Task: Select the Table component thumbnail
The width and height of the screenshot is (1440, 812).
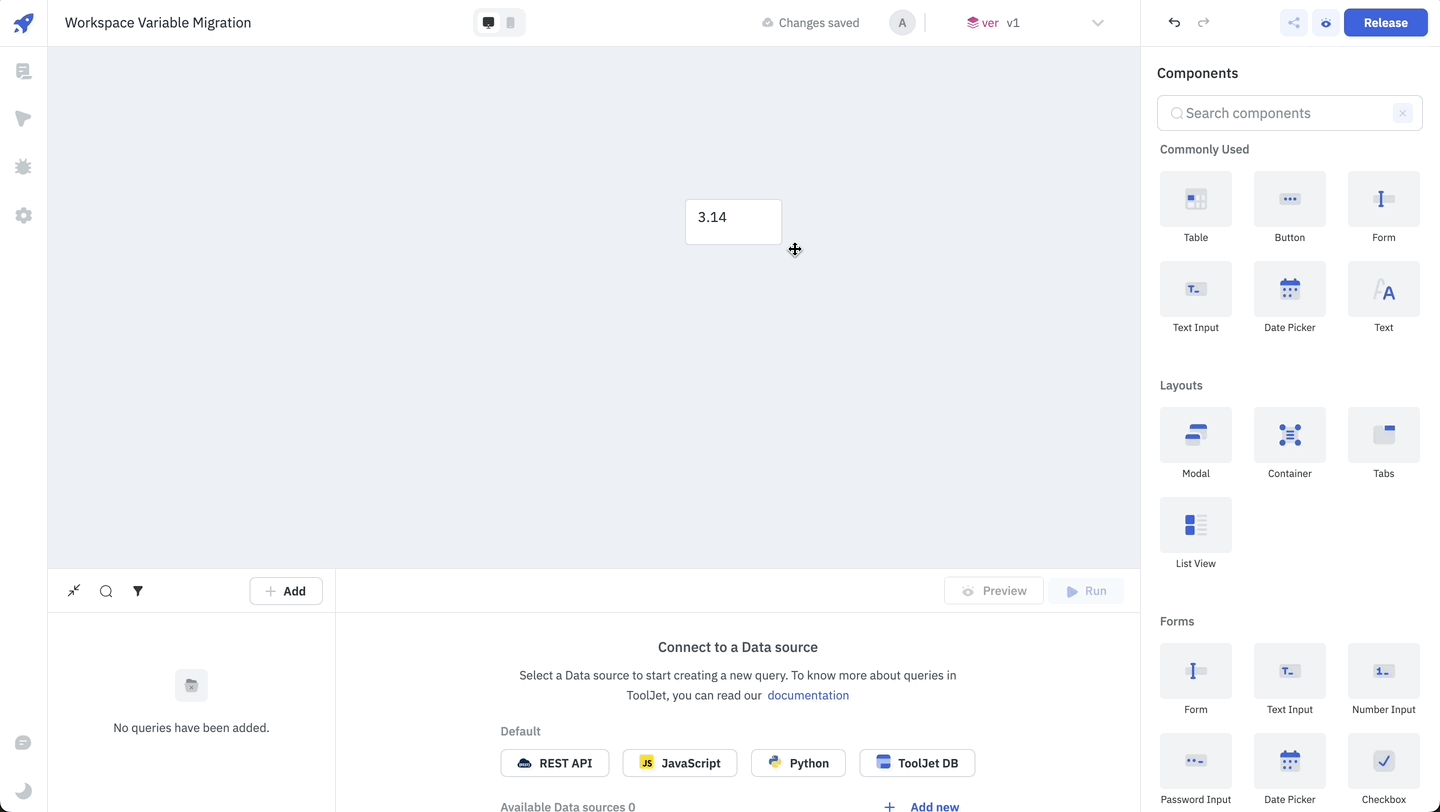Action: click(x=1195, y=199)
